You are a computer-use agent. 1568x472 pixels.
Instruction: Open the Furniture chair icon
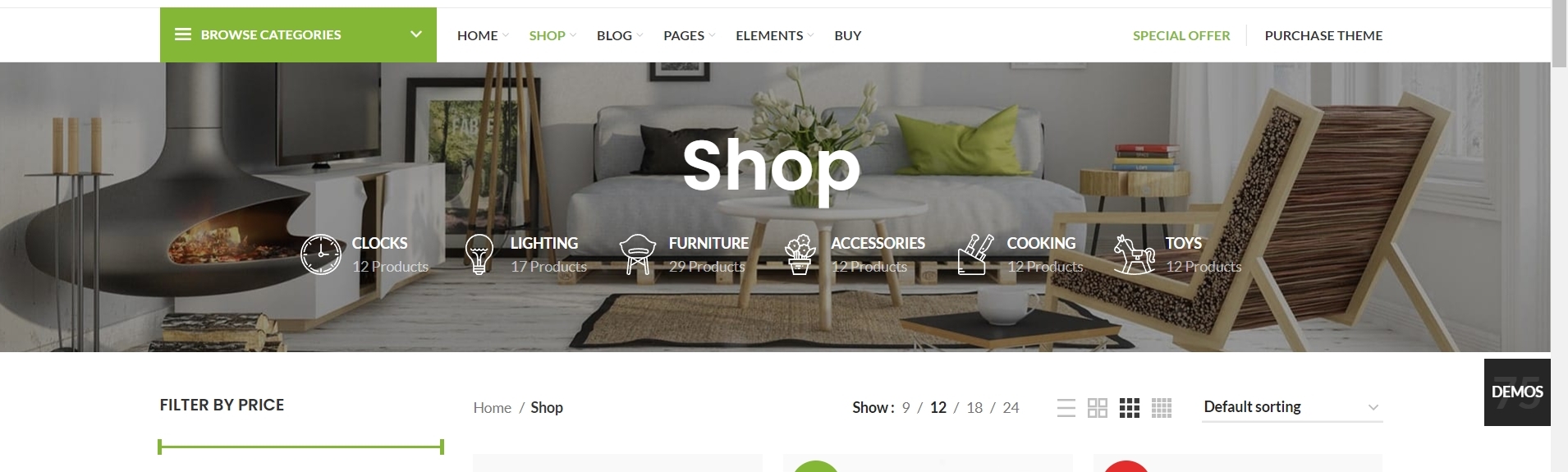(638, 254)
